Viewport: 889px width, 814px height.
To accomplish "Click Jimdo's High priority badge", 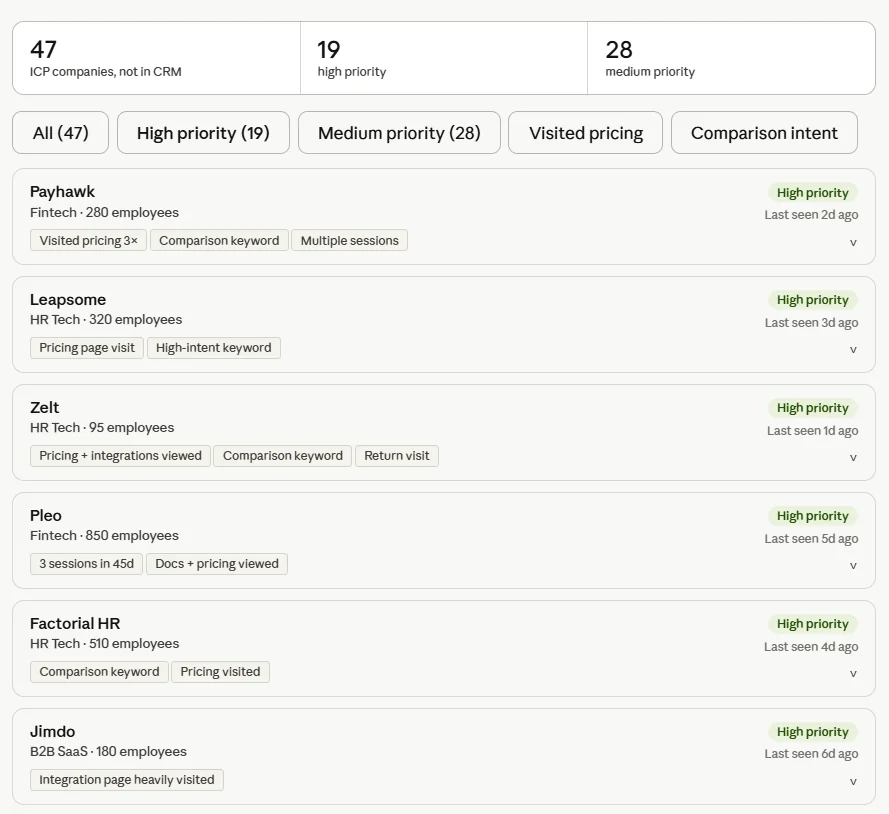I will [812, 732].
